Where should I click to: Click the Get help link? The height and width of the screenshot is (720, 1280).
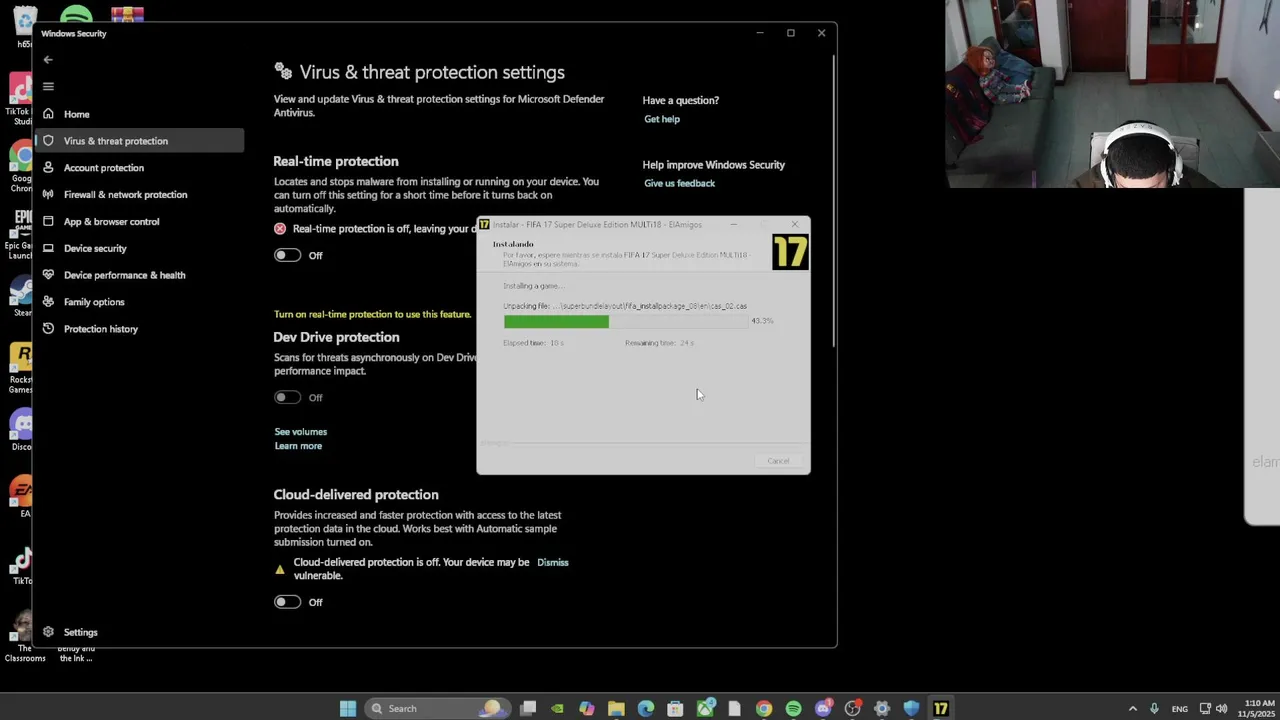click(x=662, y=119)
